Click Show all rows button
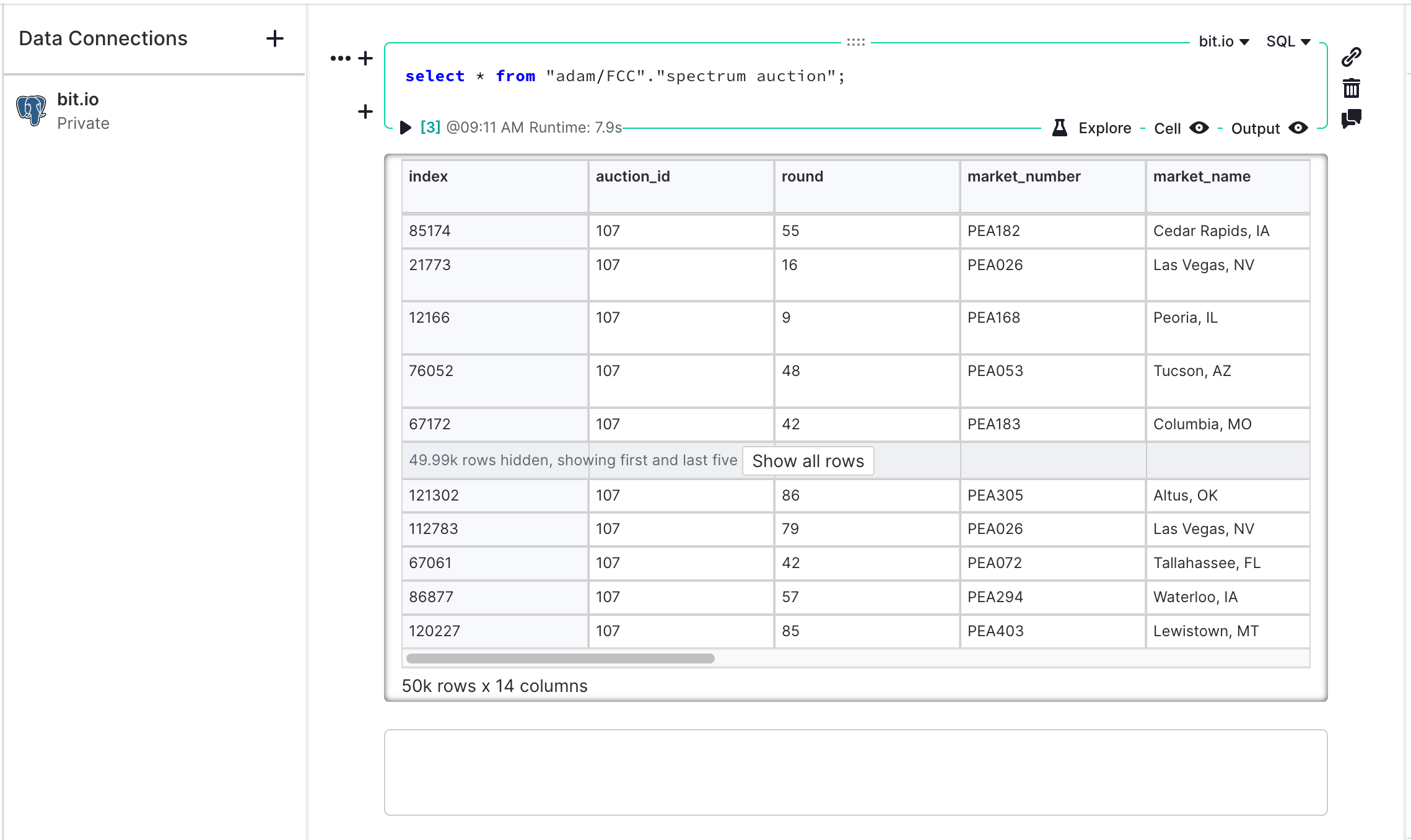Image resolution: width=1411 pixels, height=840 pixels. 808,461
